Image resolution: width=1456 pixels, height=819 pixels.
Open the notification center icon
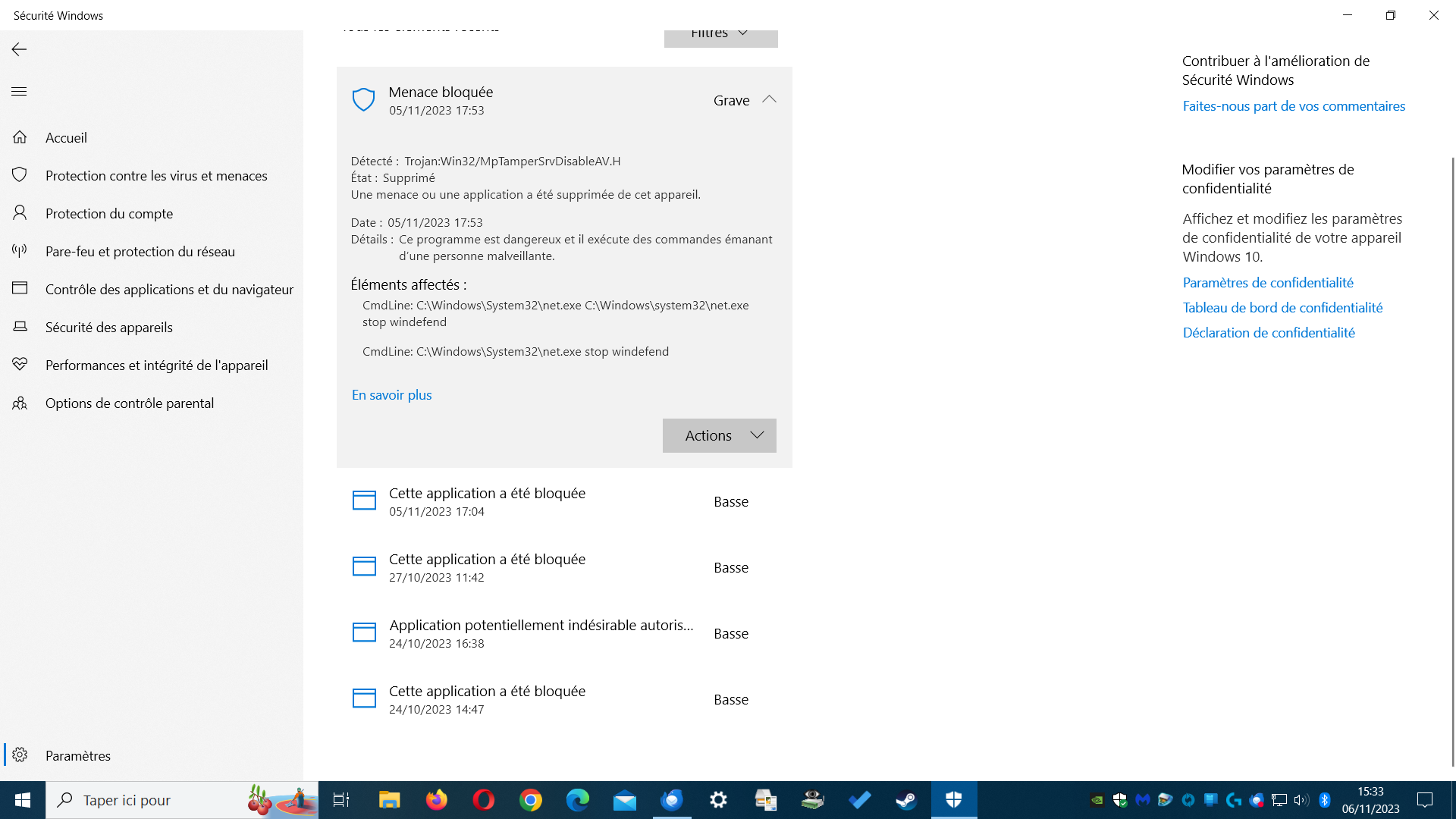(x=1425, y=800)
